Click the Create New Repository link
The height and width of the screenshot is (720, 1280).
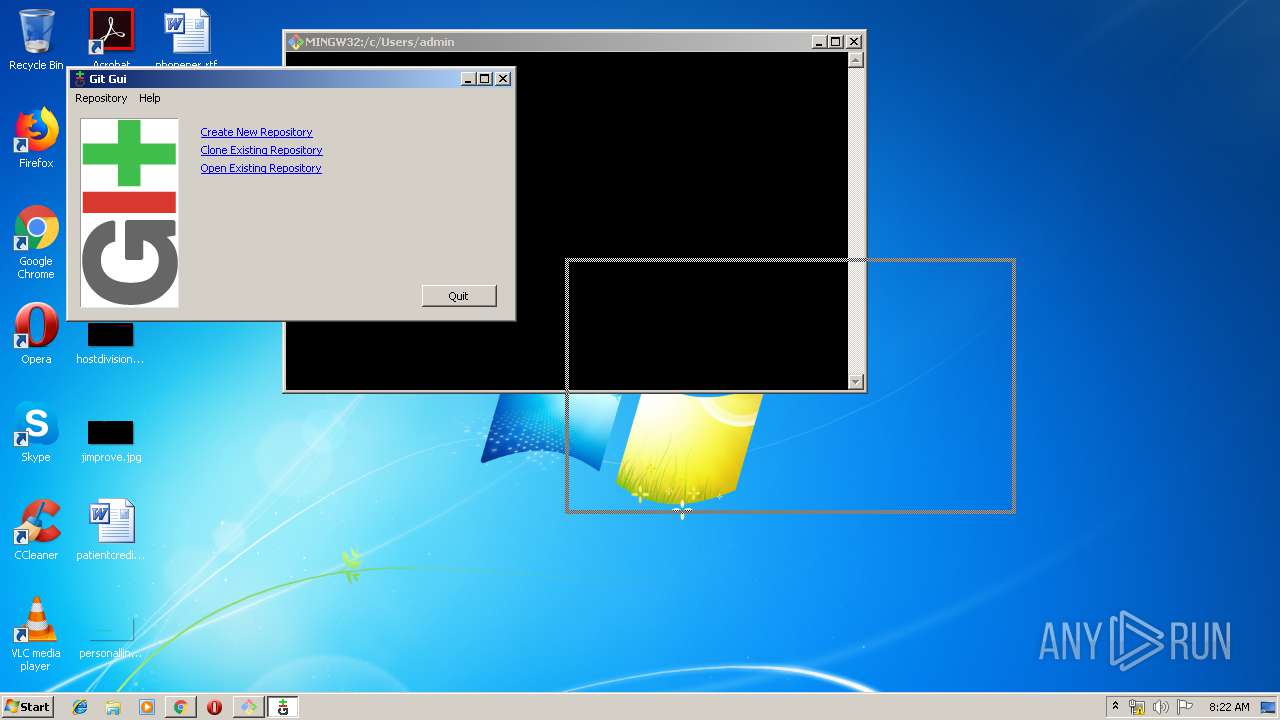[256, 132]
